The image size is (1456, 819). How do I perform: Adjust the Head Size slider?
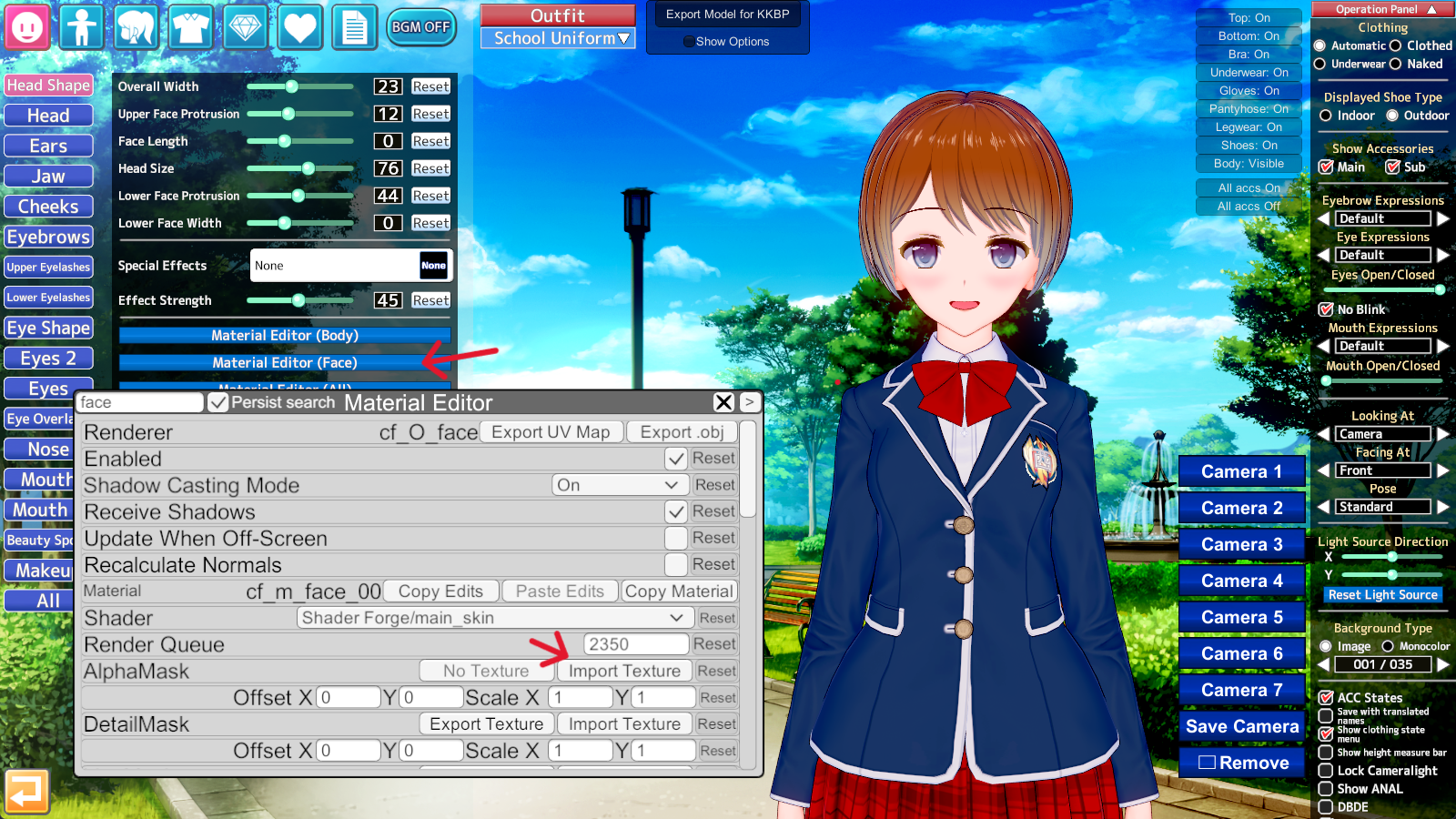pyautogui.click(x=308, y=168)
